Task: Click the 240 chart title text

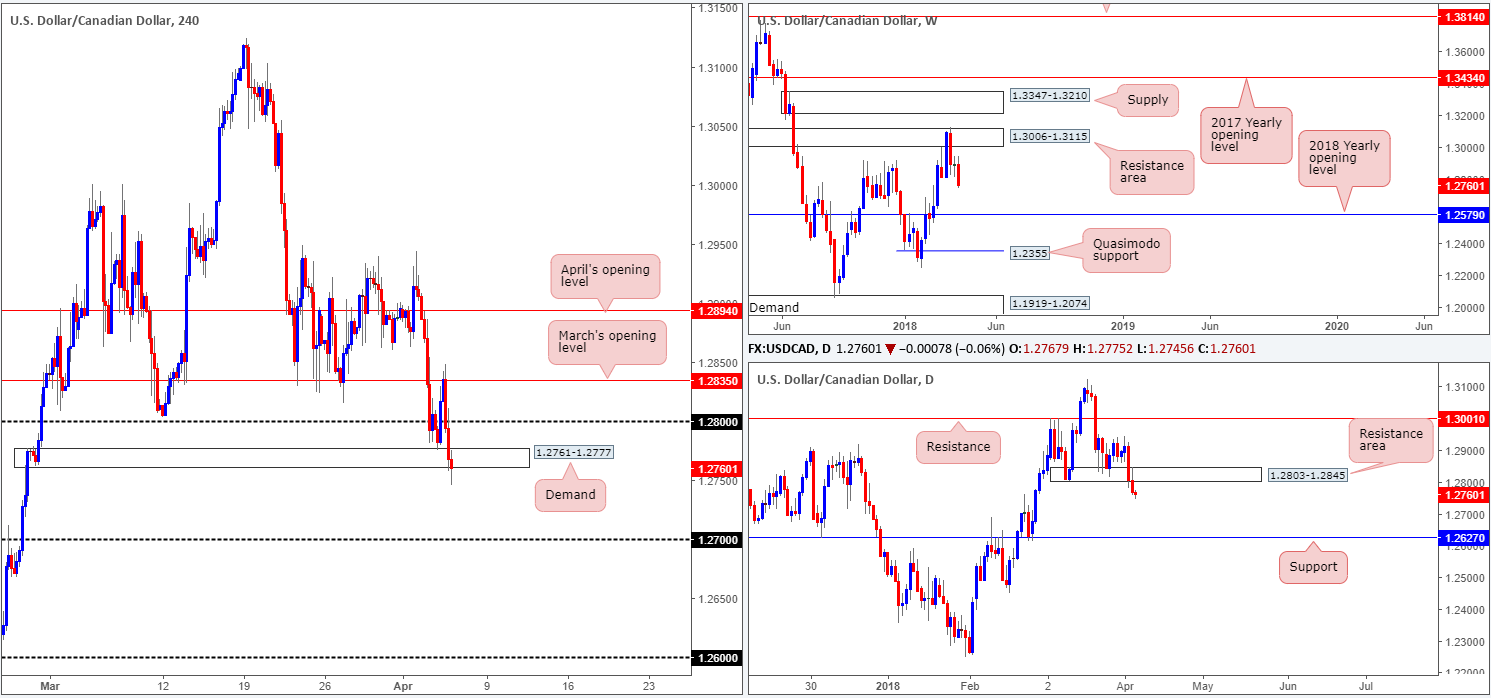Action: (x=105, y=20)
